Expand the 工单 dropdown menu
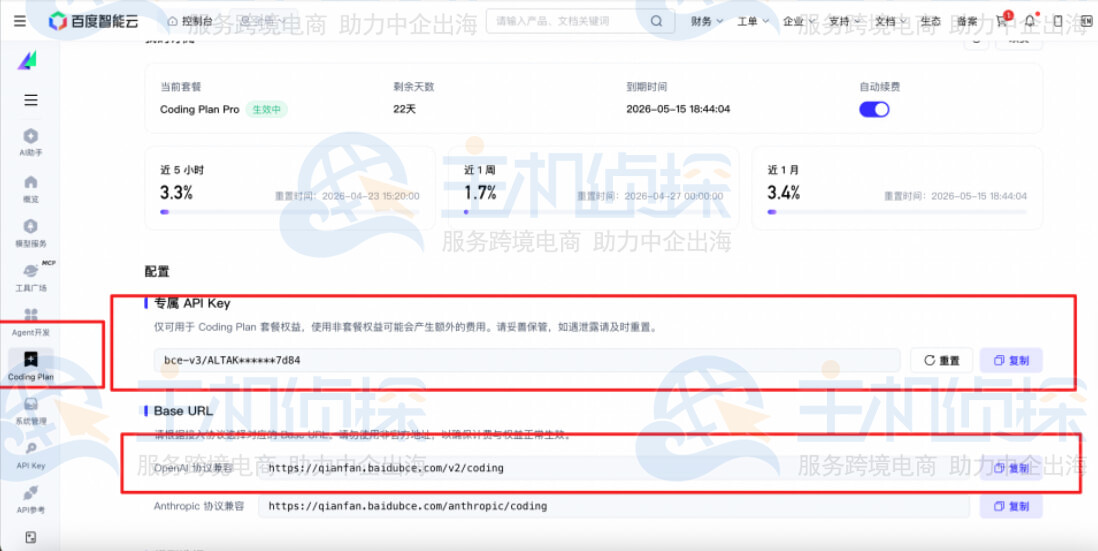The image size is (1098, 551). (753, 21)
